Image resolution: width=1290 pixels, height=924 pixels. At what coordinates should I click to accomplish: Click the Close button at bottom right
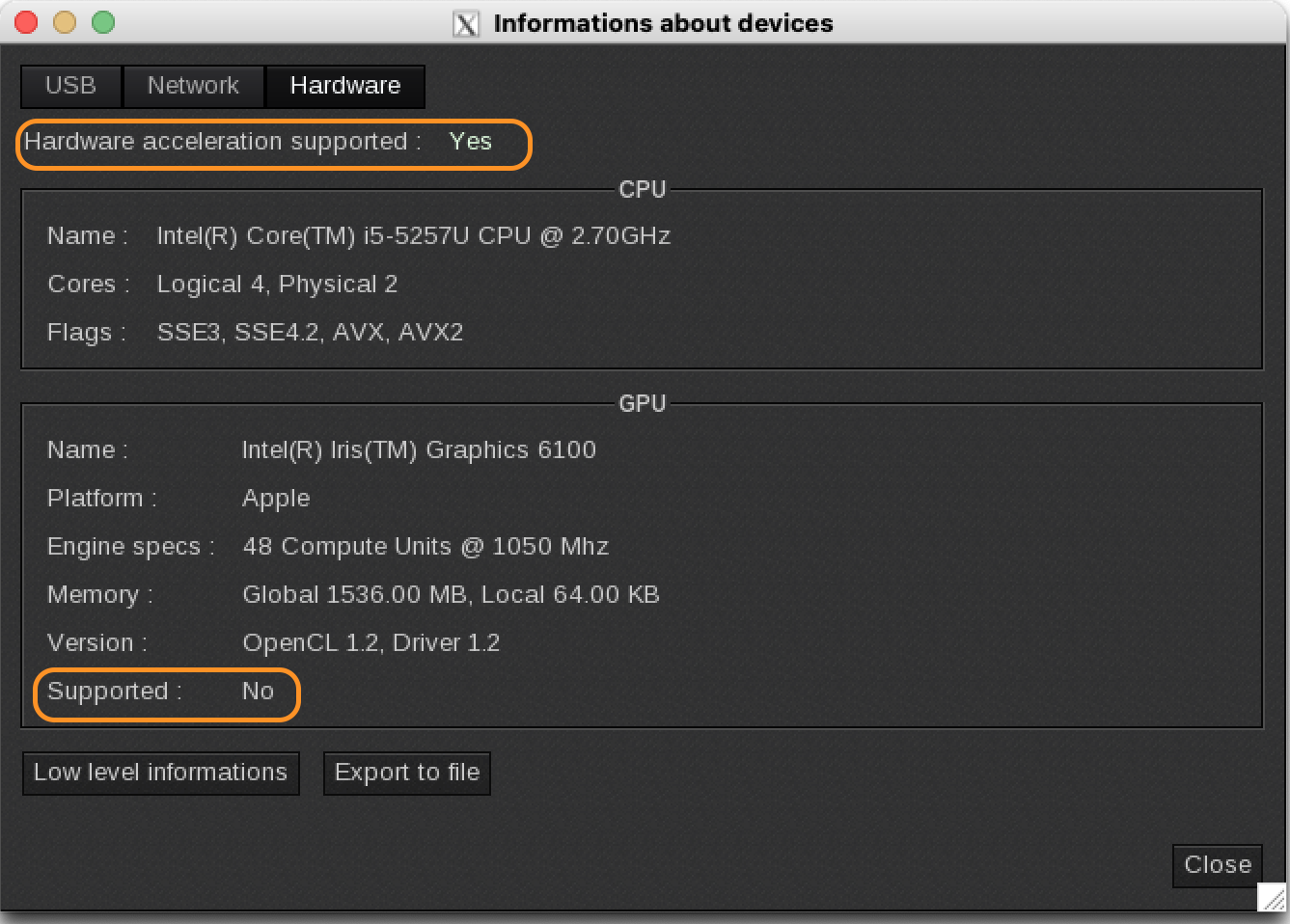1217,865
